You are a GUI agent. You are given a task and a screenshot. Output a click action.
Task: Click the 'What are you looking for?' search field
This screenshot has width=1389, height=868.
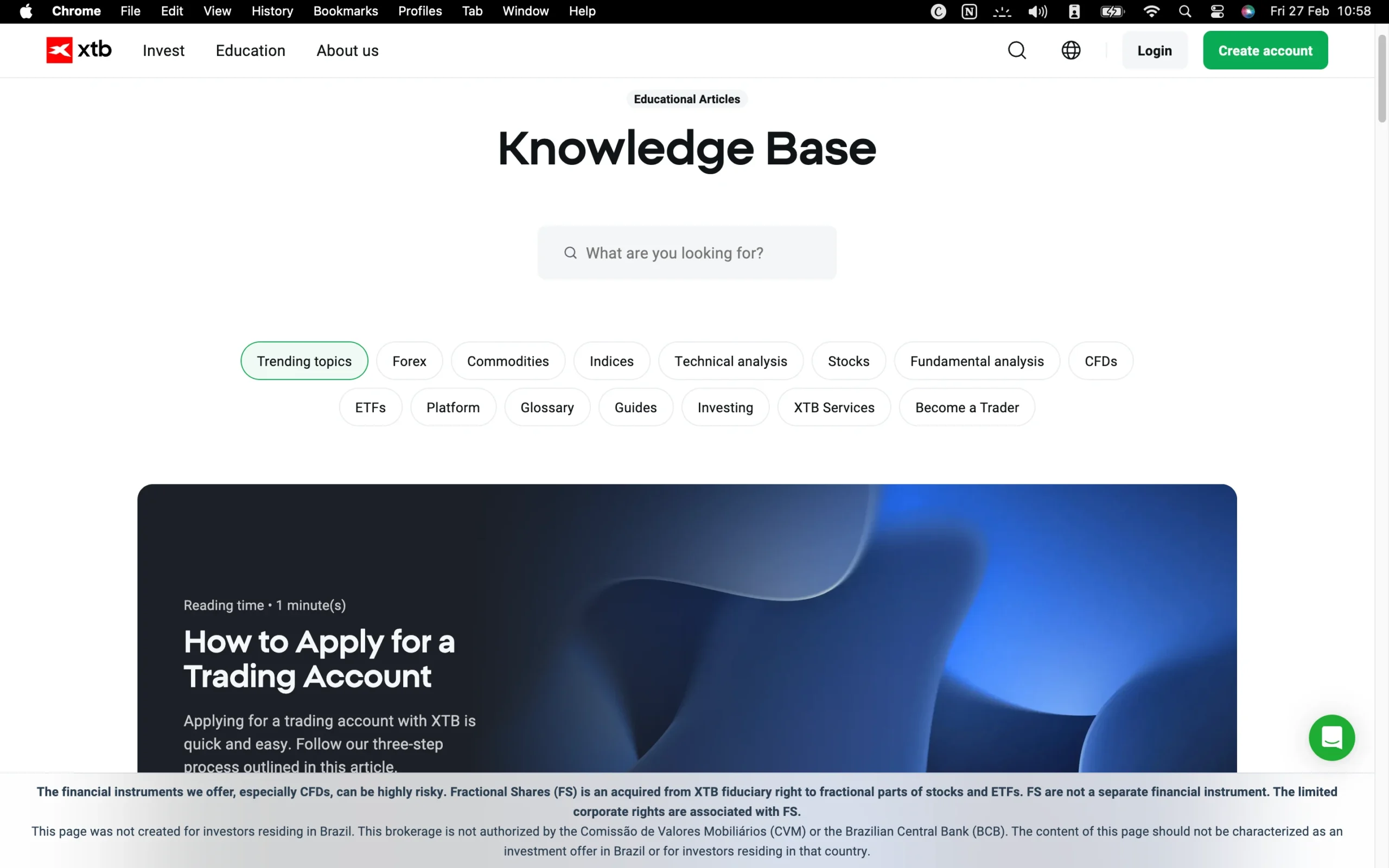click(x=686, y=253)
